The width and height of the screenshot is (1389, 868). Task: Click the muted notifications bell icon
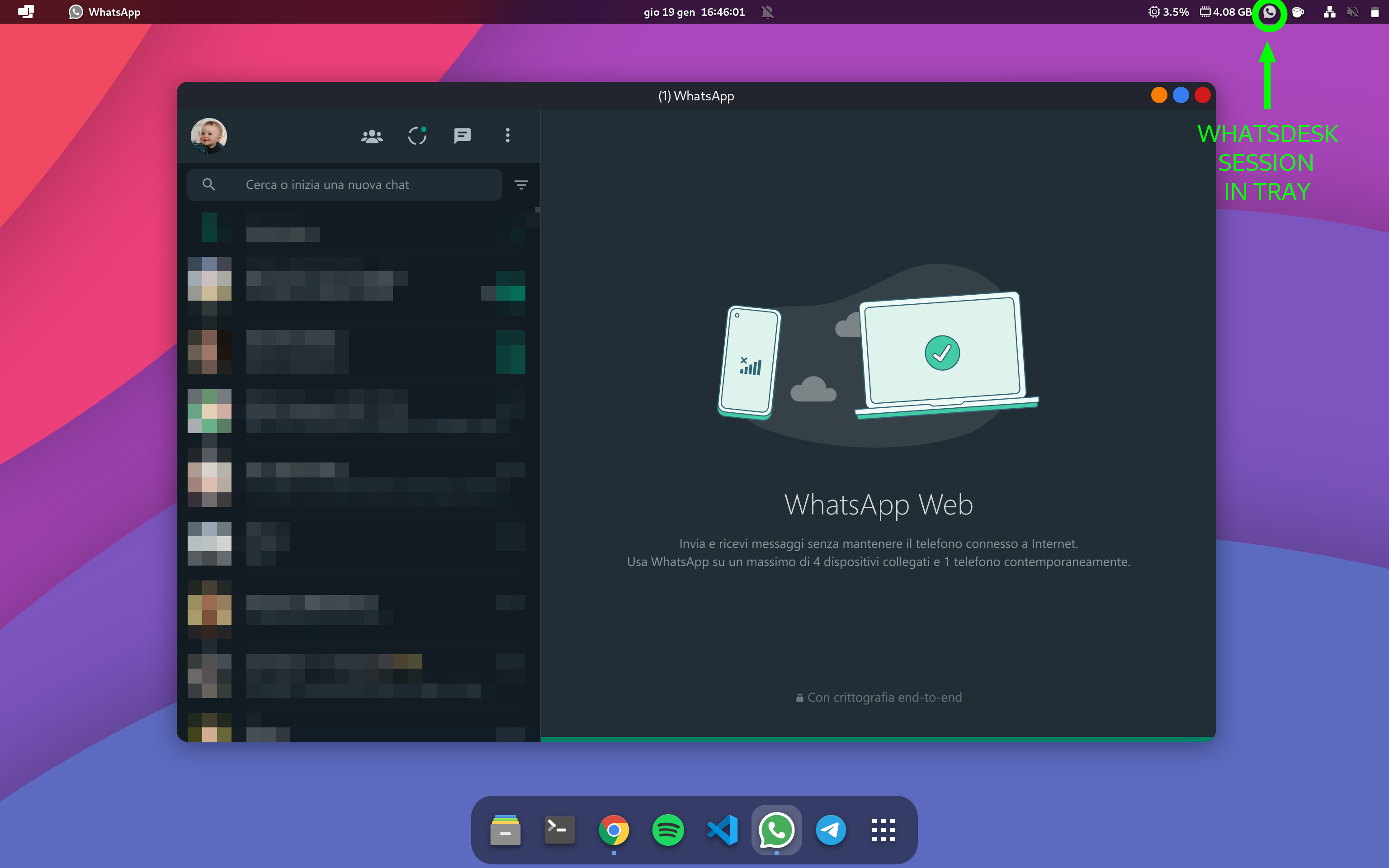click(767, 12)
